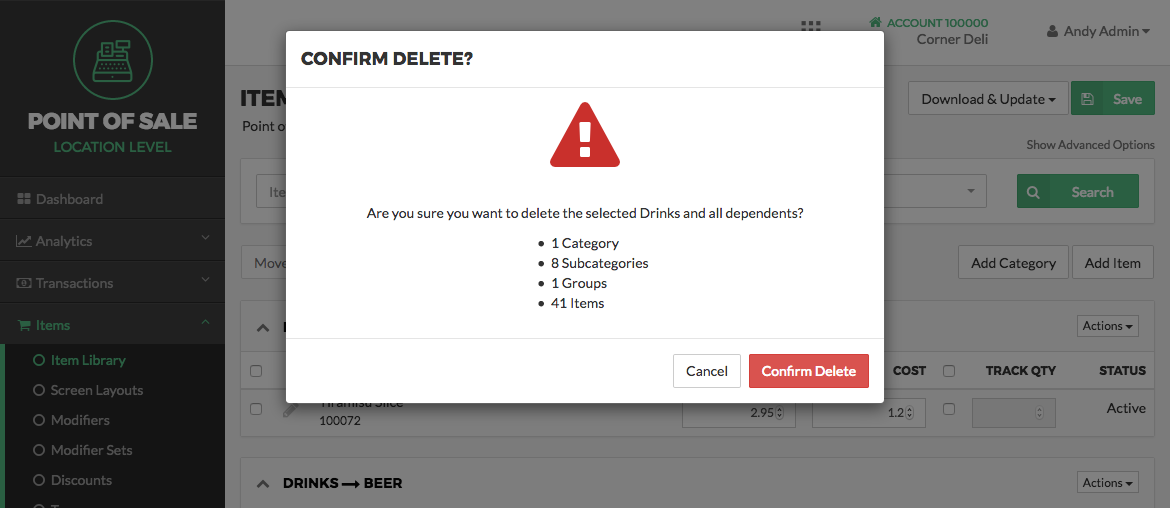Click the Analytics chart icon
Viewport: 1170px width, 508px height.
pyautogui.click(x=23, y=241)
